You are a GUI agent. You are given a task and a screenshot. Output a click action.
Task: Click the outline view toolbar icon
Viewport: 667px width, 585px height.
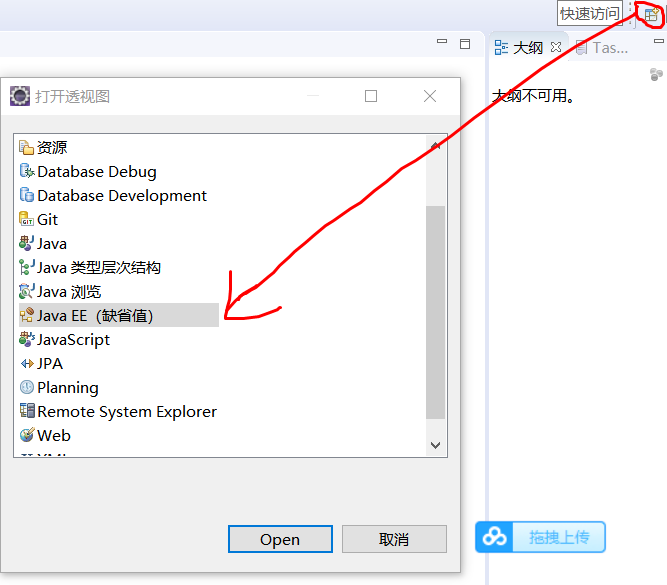656,74
